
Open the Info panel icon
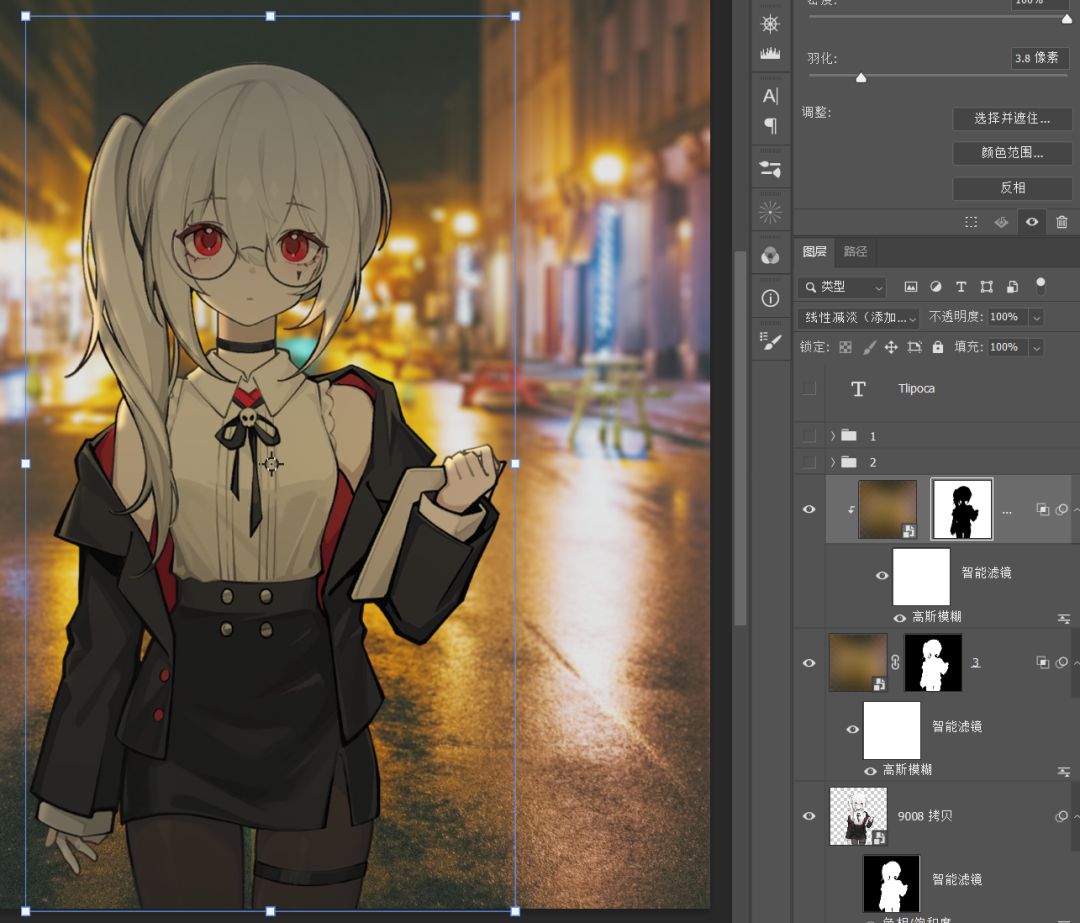click(770, 298)
